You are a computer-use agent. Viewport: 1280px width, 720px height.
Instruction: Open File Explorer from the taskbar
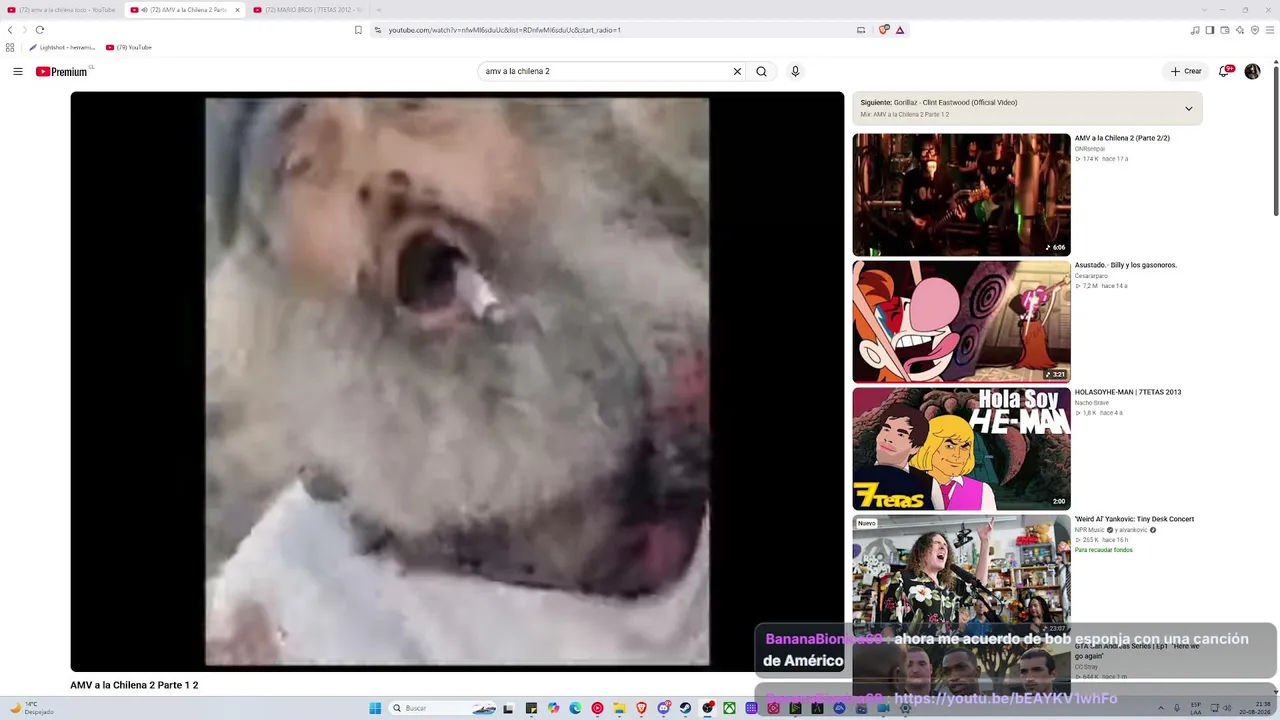619,708
